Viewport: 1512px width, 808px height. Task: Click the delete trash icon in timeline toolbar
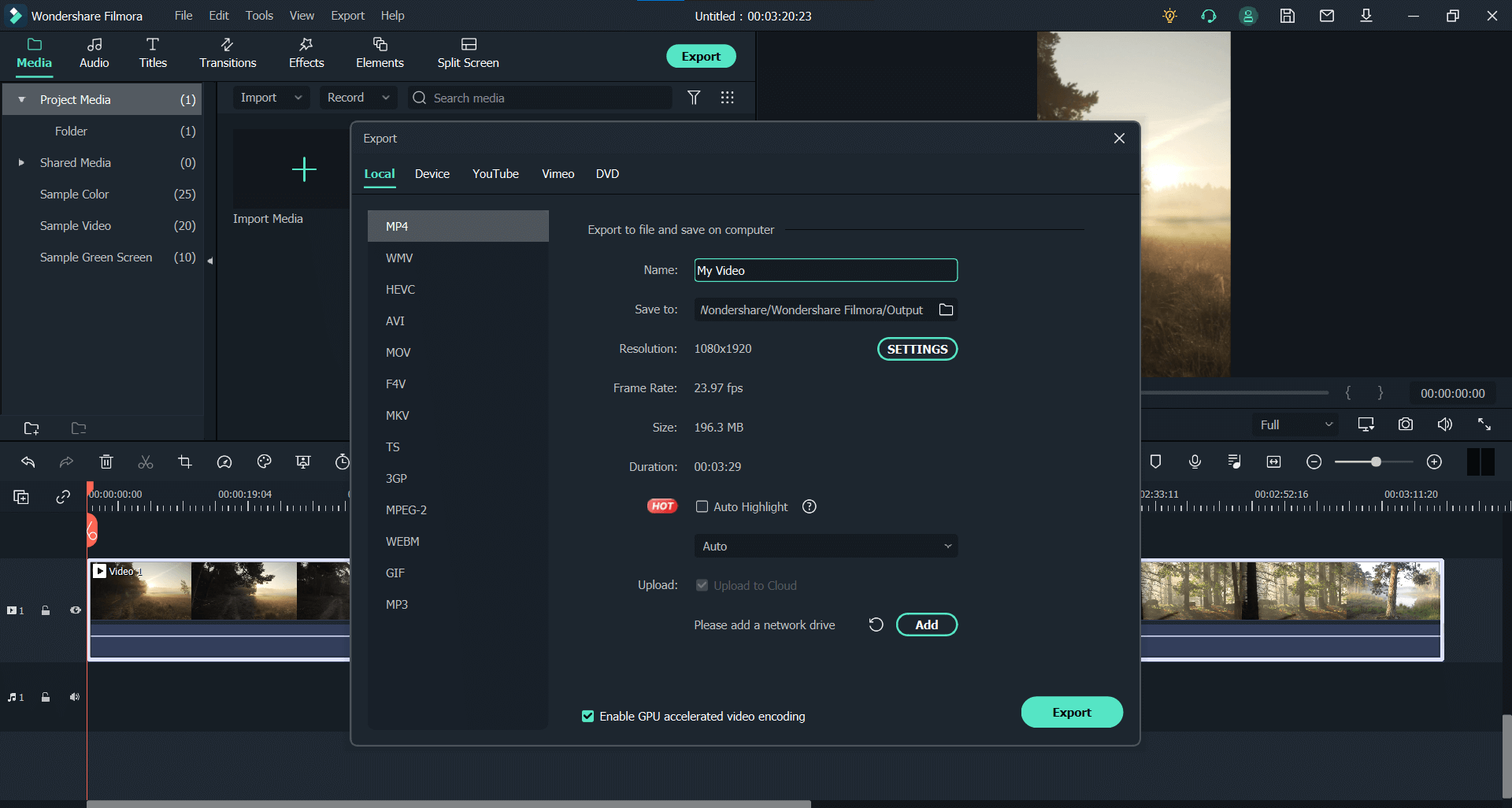106,462
